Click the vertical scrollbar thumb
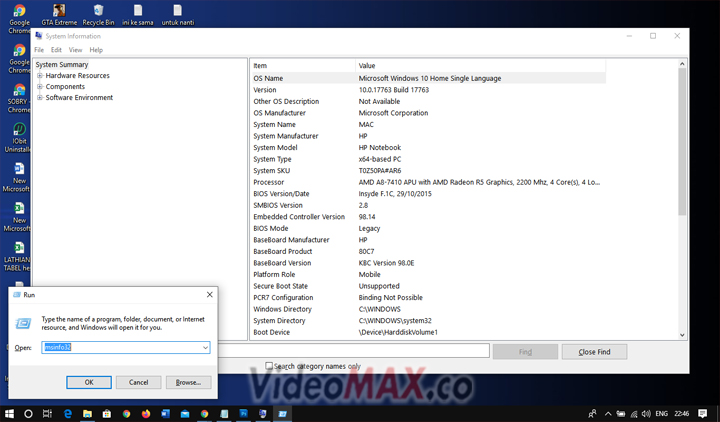 (682, 141)
